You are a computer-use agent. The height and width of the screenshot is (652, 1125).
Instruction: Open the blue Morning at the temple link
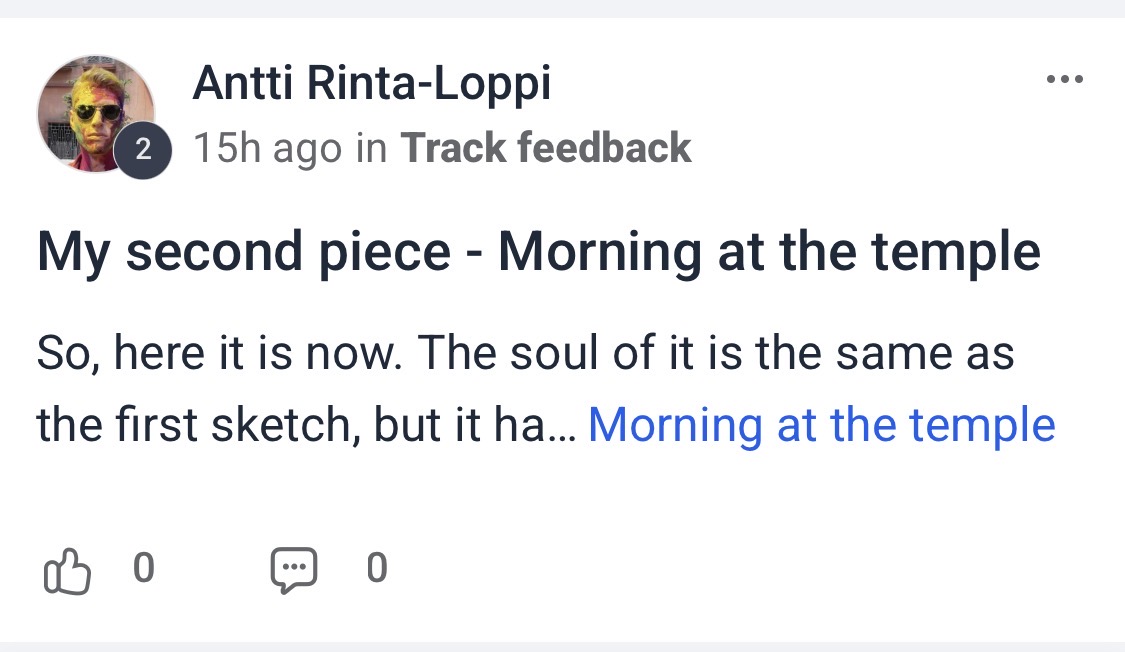[821, 426]
